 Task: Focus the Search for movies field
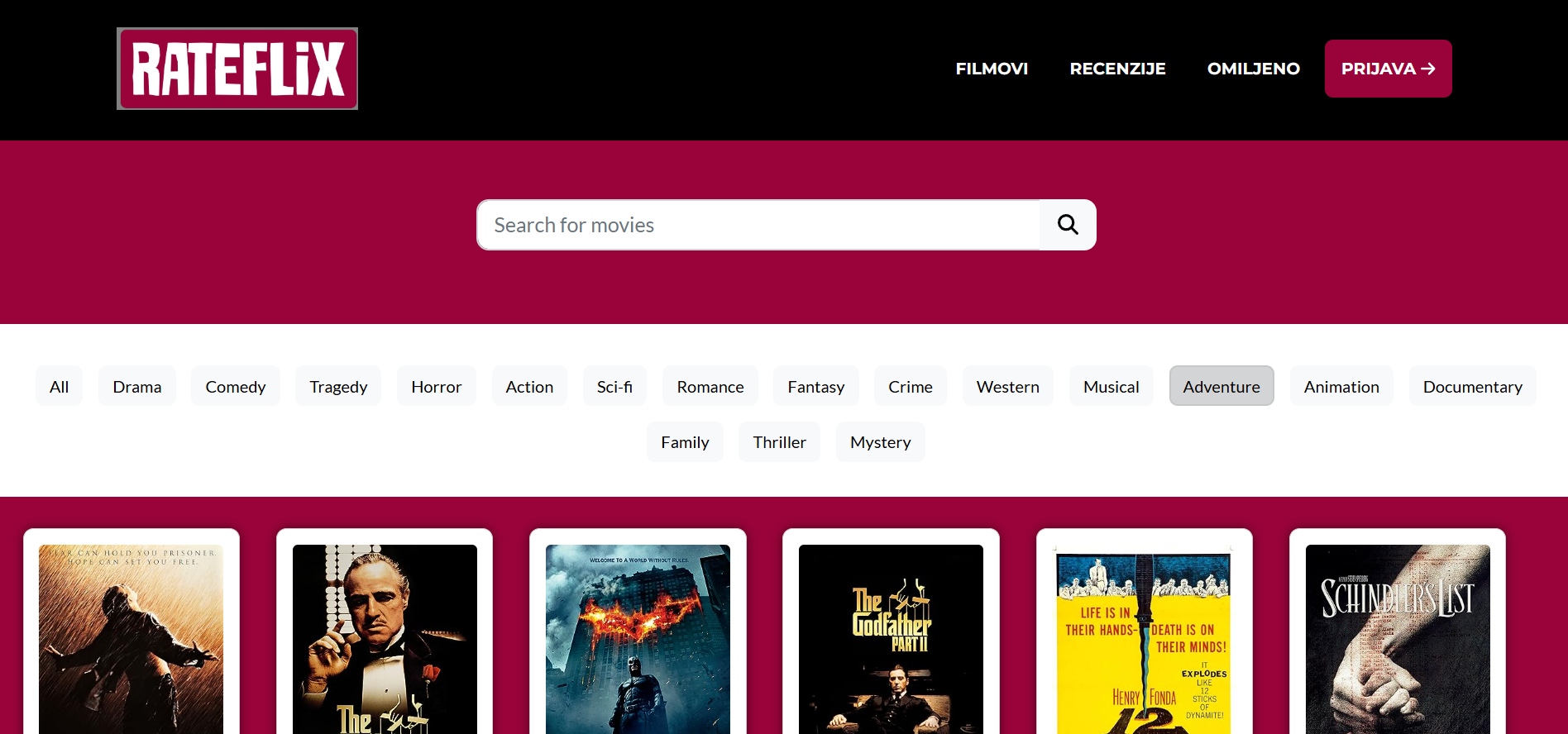tap(758, 225)
